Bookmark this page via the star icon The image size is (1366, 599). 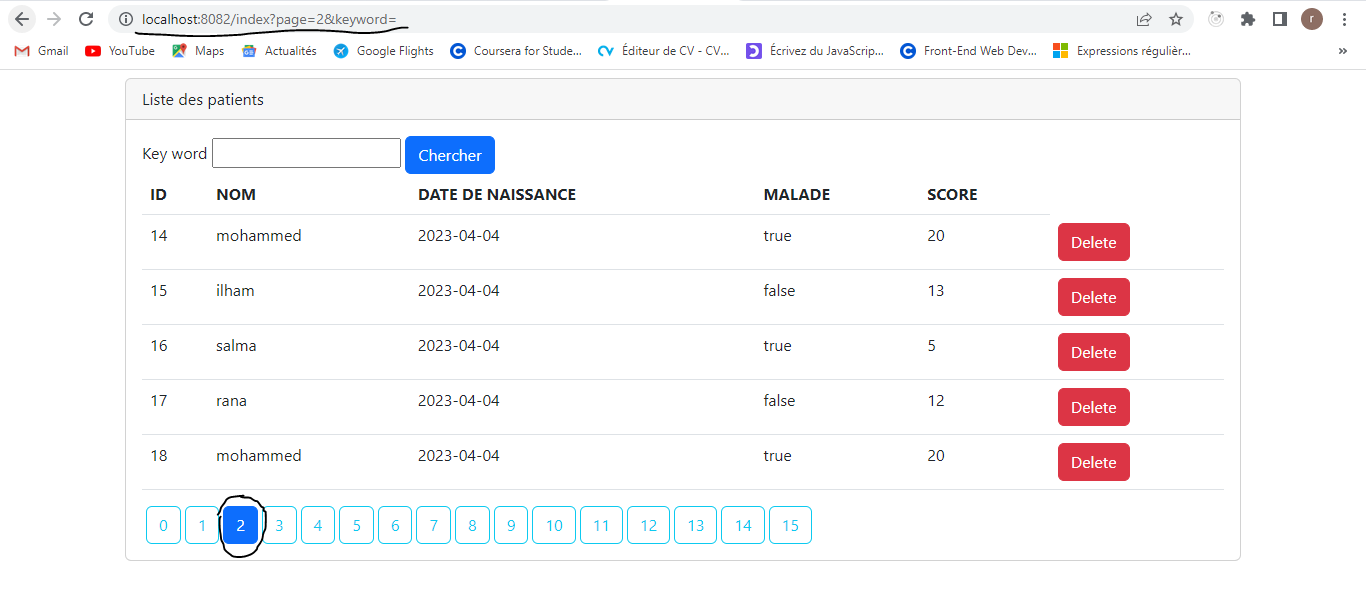click(1176, 18)
